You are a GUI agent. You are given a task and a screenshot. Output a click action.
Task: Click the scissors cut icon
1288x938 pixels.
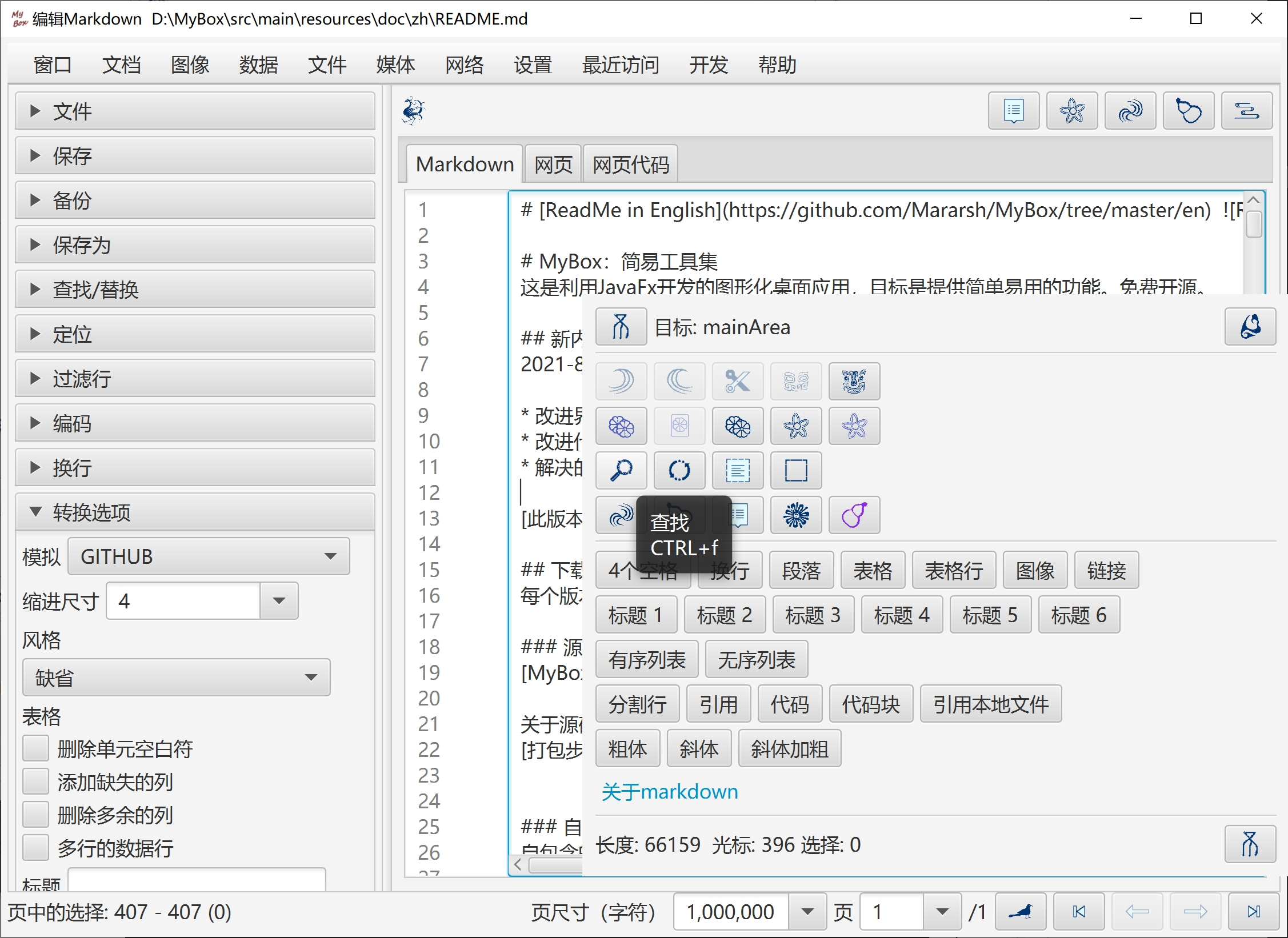point(738,381)
